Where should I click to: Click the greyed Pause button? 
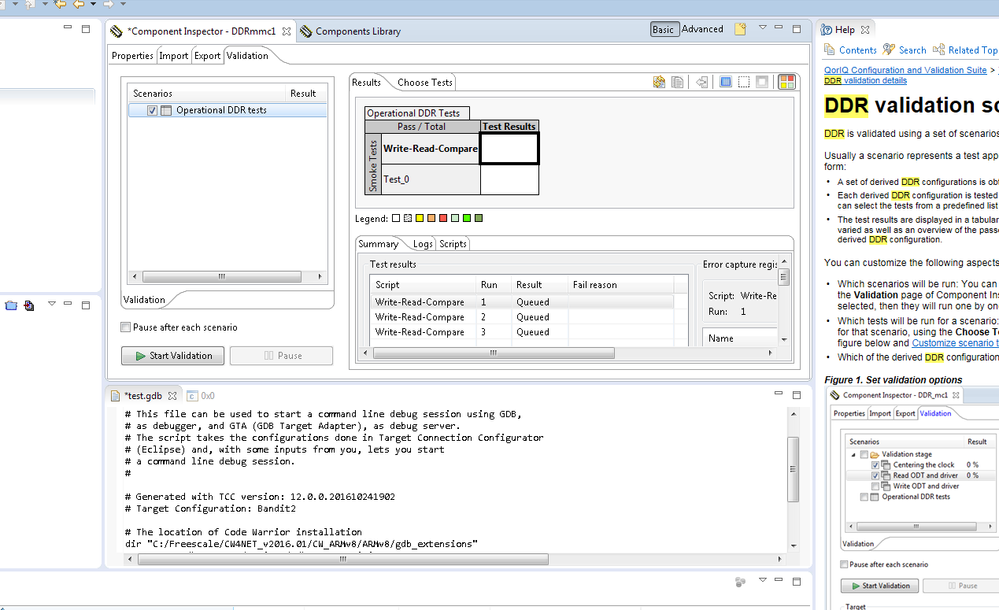click(282, 356)
